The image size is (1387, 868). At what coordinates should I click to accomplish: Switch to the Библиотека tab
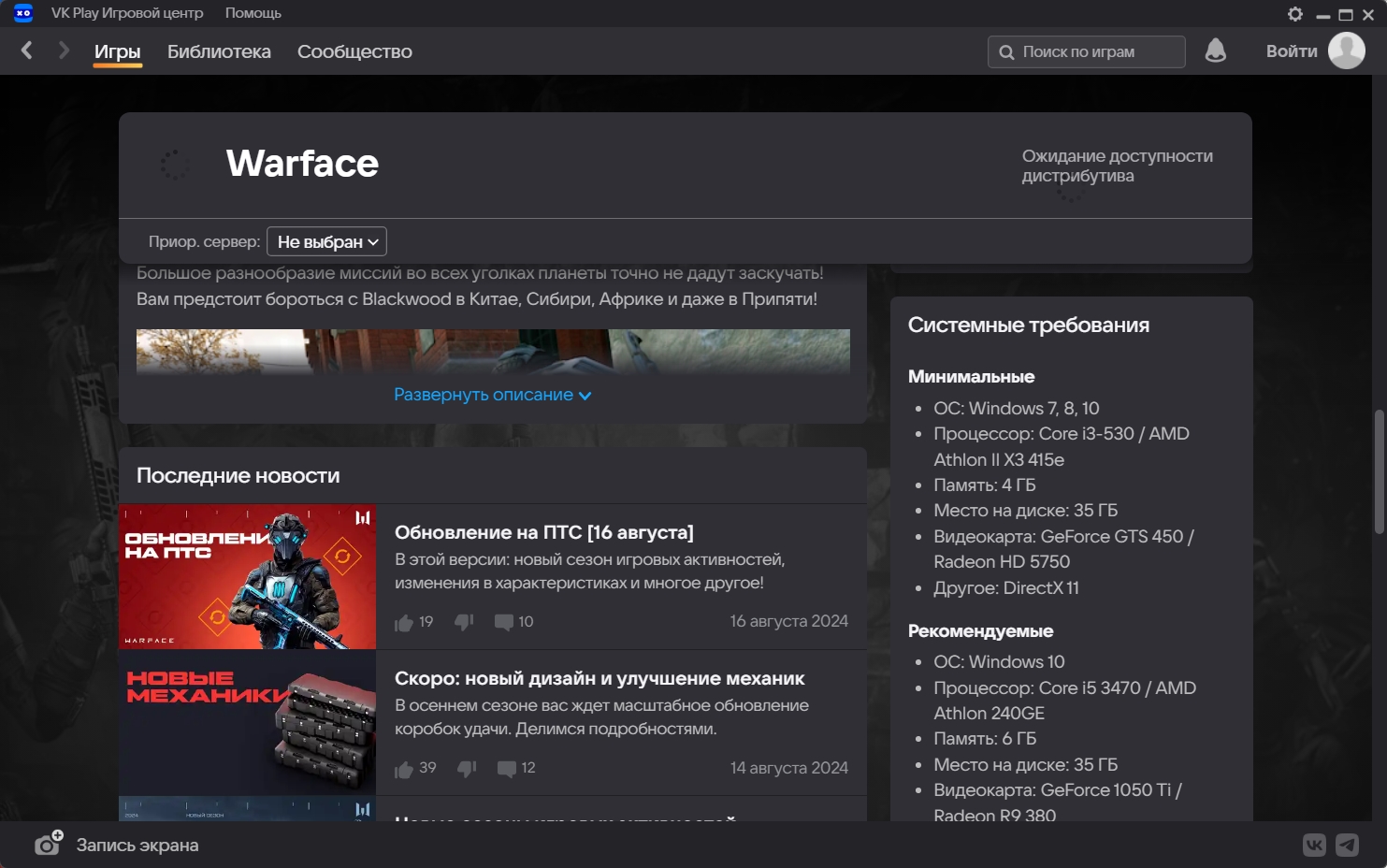point(219,51)
